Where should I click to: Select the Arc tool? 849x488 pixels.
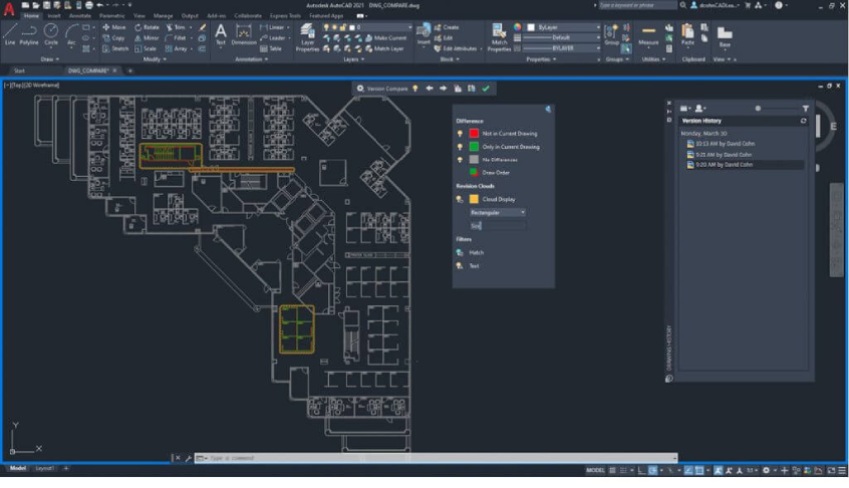(x=71, y=34)
